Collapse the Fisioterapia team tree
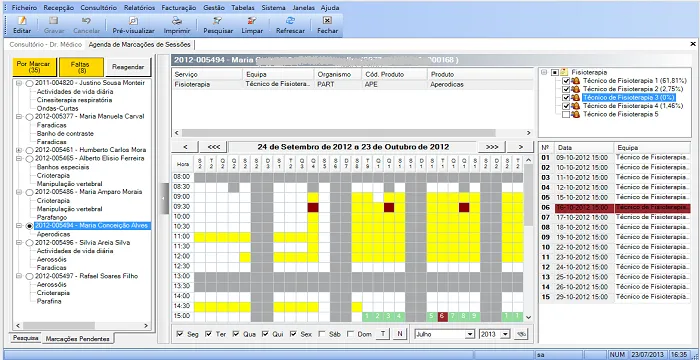The width and height of the screenshot is (700, 360). tap(545, 72)
